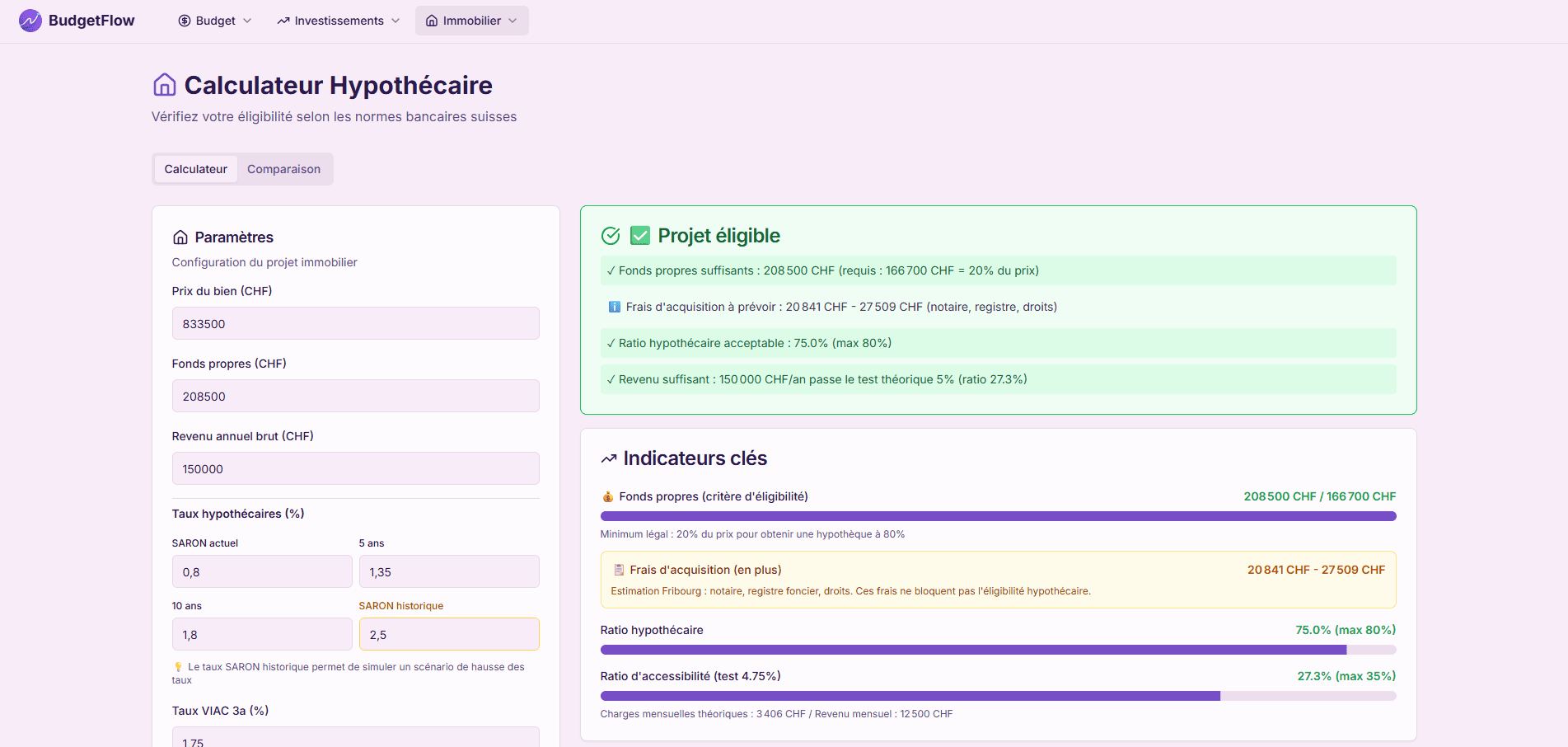Click the circled checkmark icon by Projet éligible

click(x=611, y=236)
